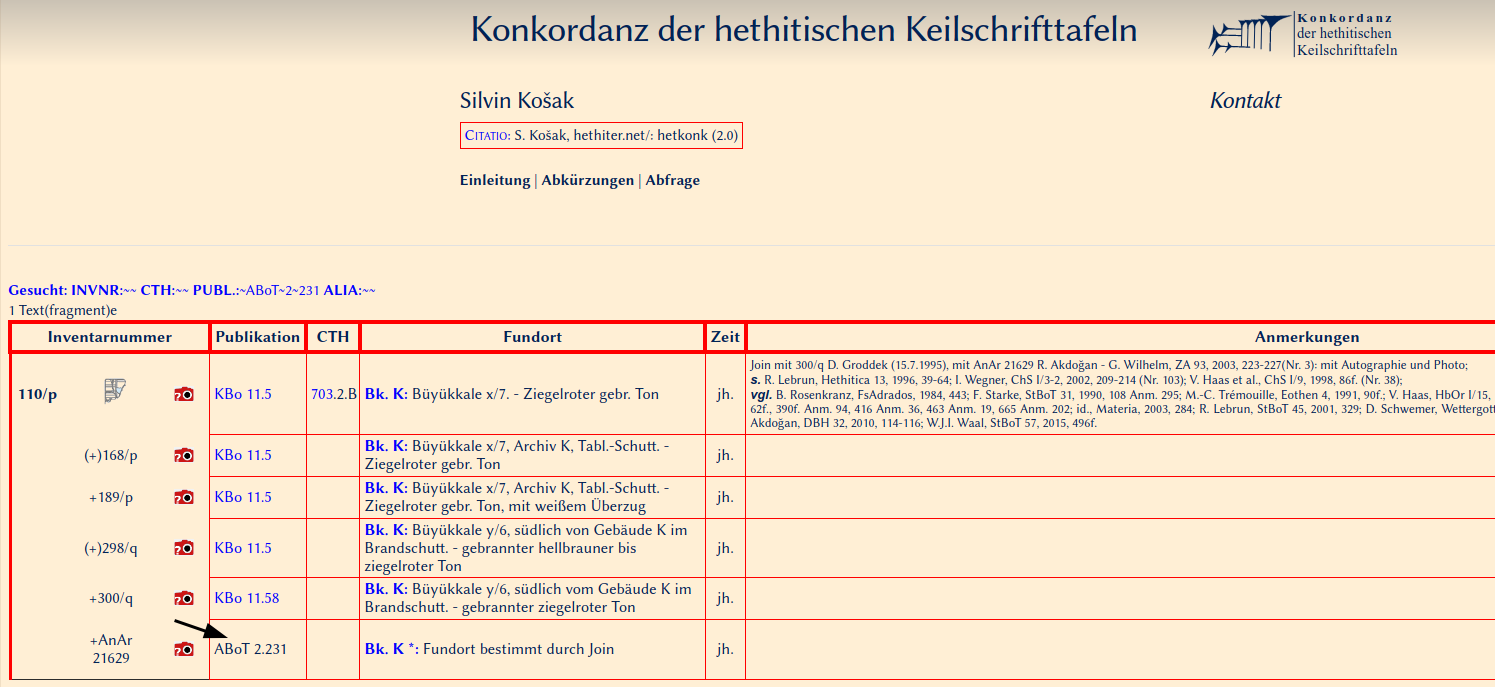Follow the CTH 703.2.B link
Screen dimensions: 1495x687
click(333, 395)
